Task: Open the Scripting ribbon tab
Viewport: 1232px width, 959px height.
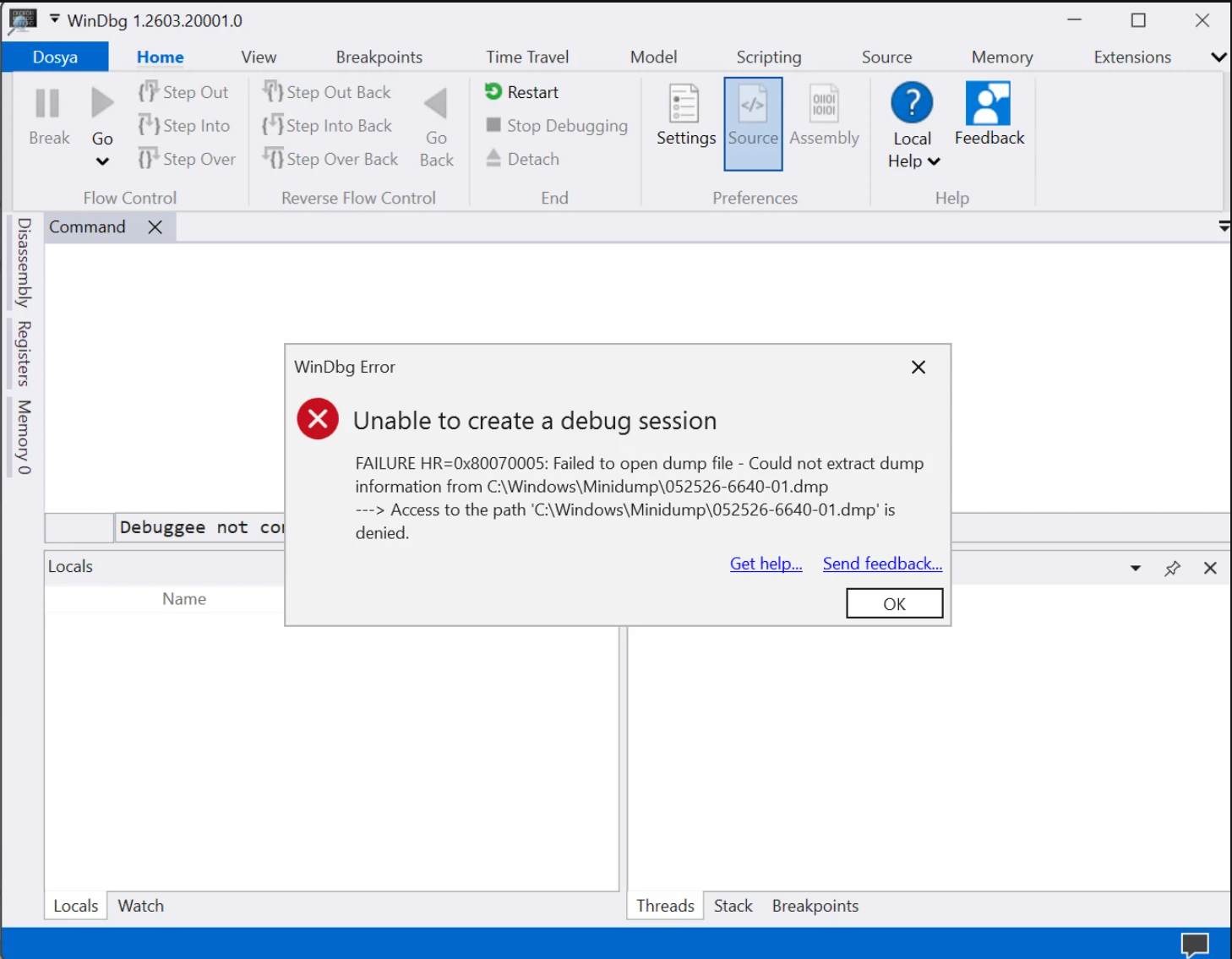Action: (769, 57)
